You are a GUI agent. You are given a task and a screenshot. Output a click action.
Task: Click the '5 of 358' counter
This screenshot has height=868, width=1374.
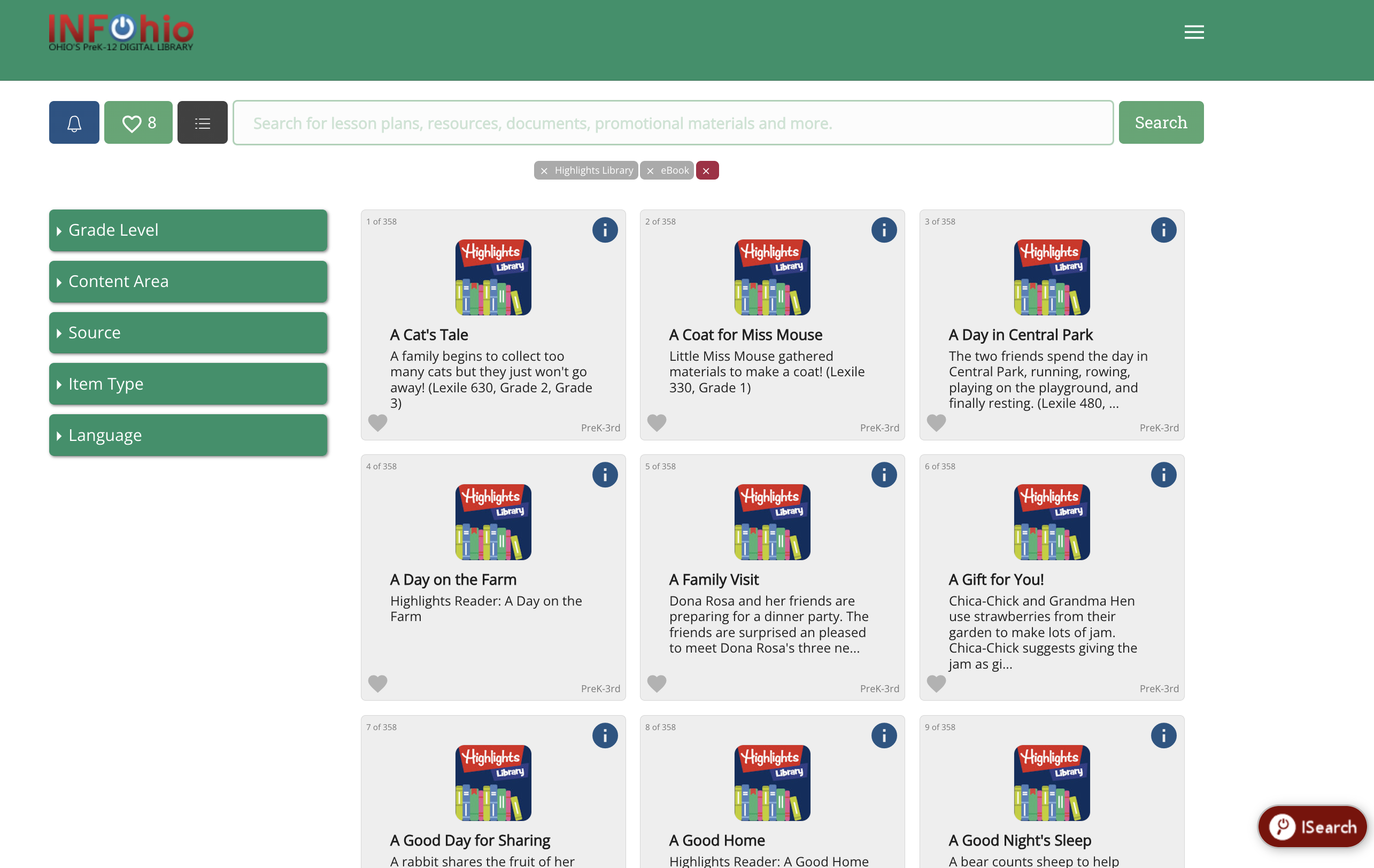660,466
